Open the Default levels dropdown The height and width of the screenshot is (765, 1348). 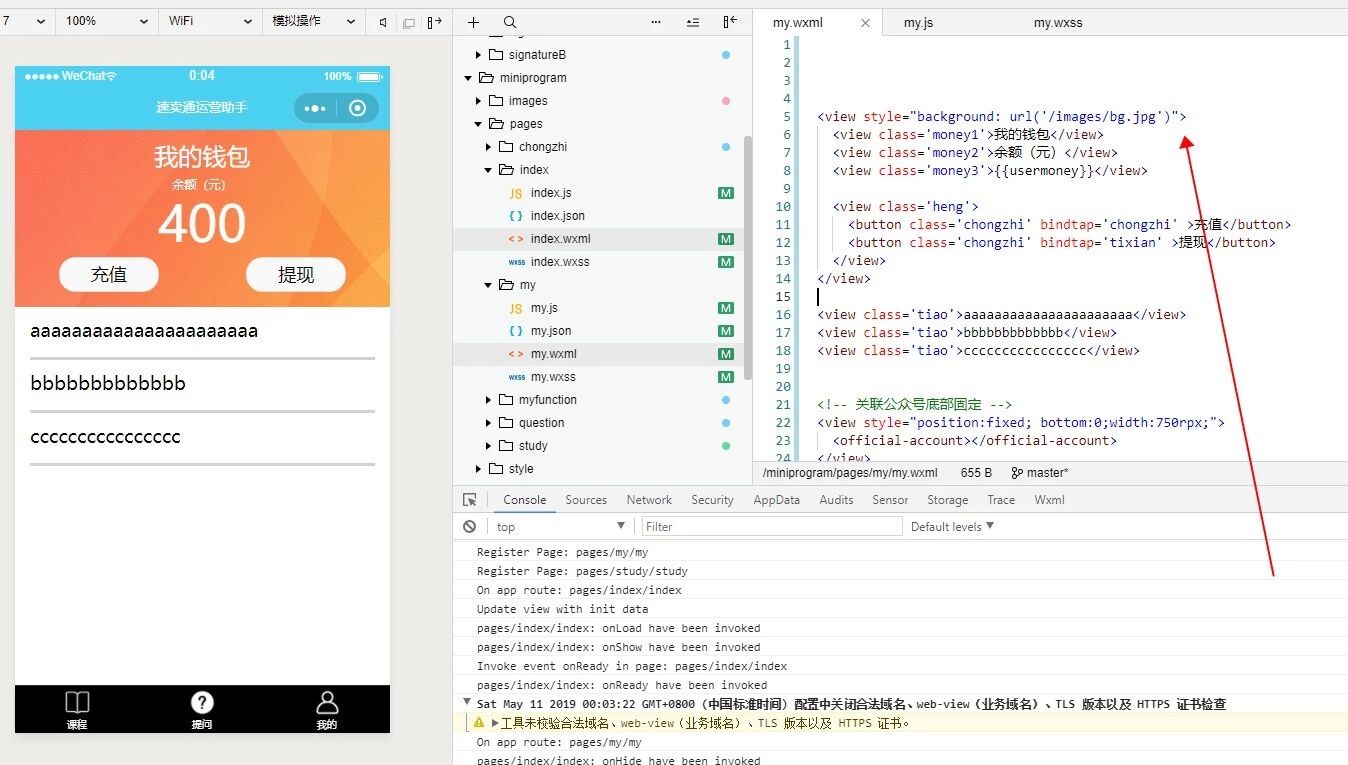[x=952, y=527]
